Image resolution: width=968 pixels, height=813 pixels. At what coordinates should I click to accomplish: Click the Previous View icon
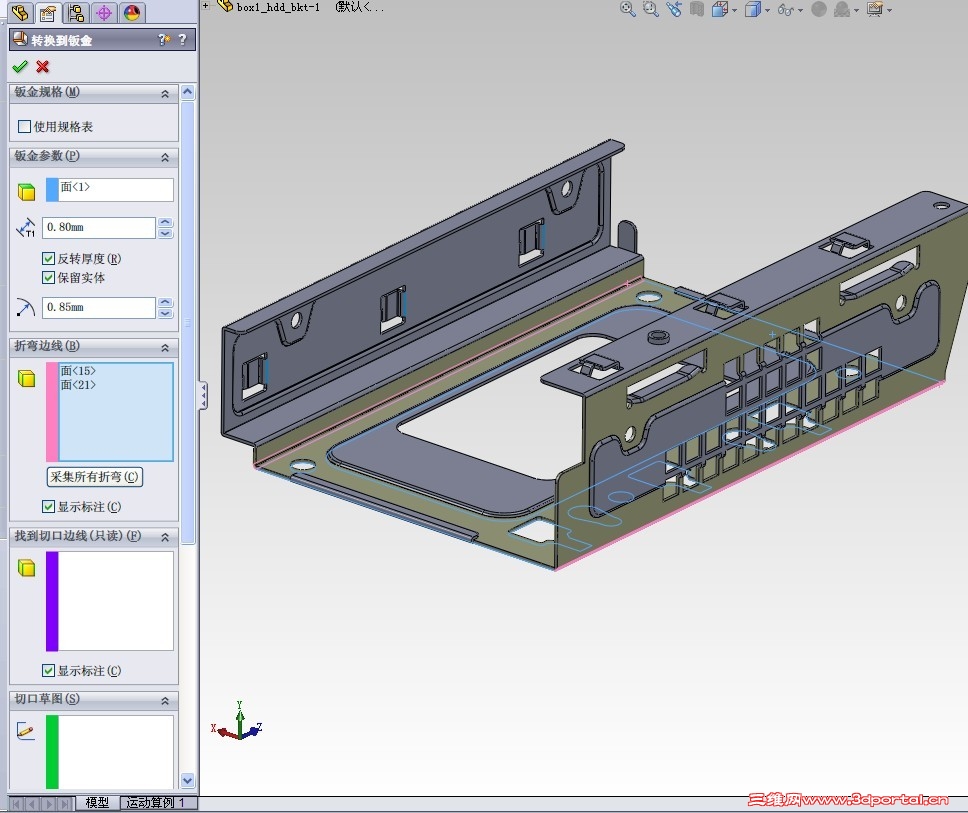pos(674,9)
